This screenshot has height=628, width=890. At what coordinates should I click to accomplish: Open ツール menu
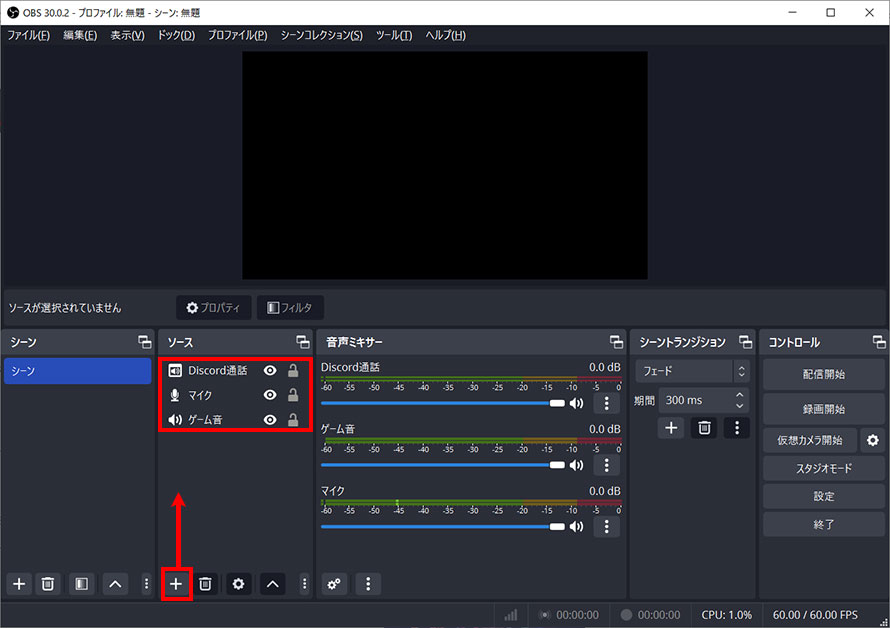point(394,35)
